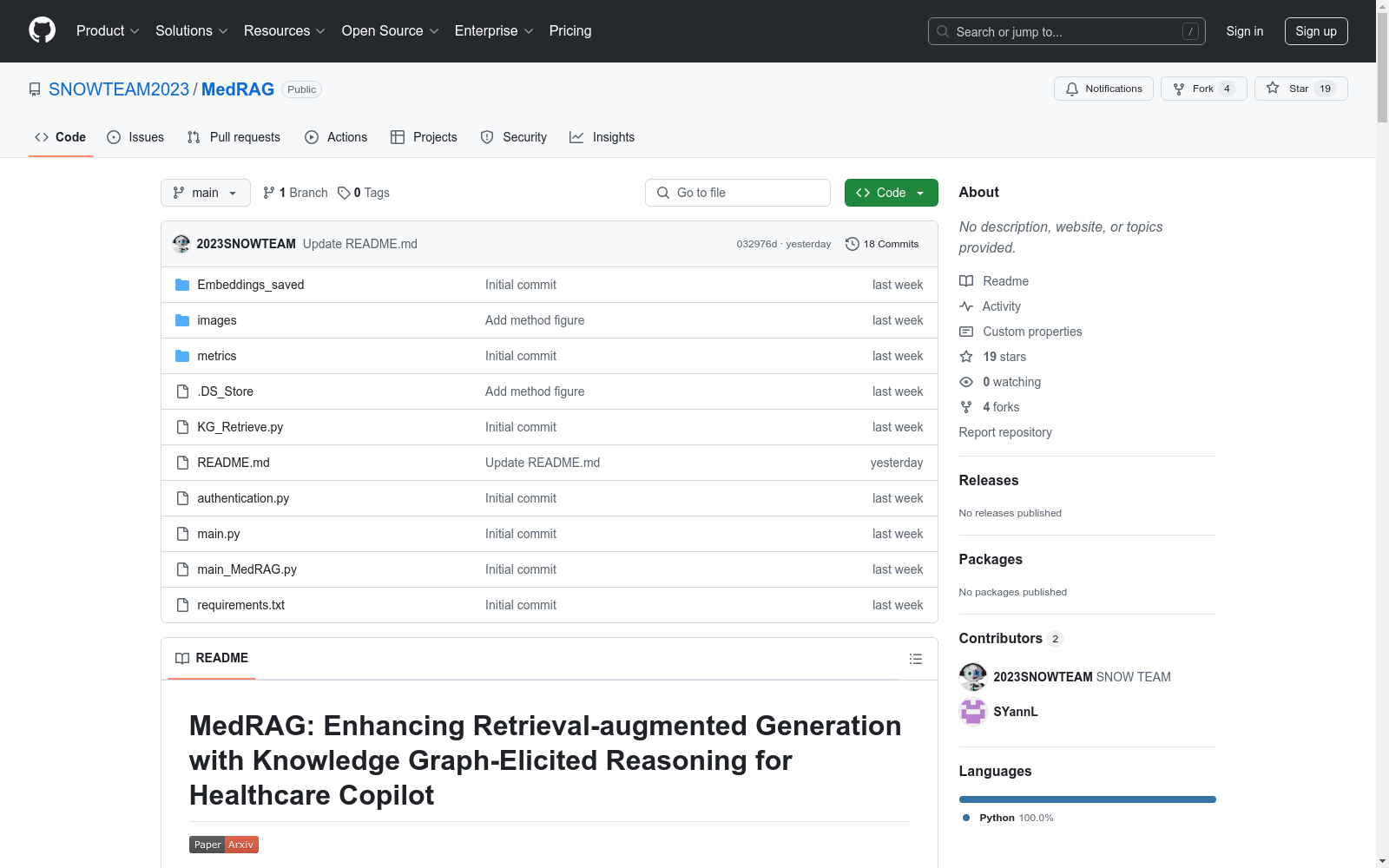1389x868 pixels.
Task: Click the KG_Retrieve.py file icon
Action: (x=182, y=427)
